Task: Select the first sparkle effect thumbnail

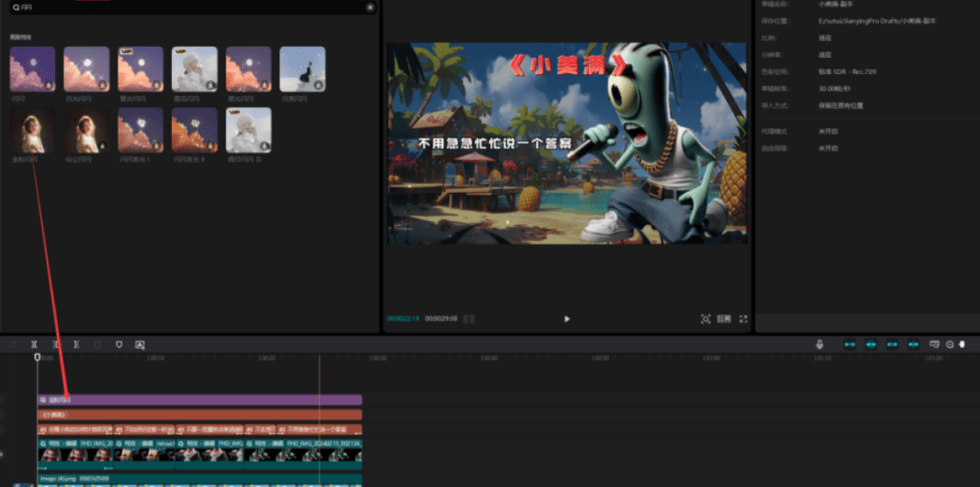Action: [32, 69]
